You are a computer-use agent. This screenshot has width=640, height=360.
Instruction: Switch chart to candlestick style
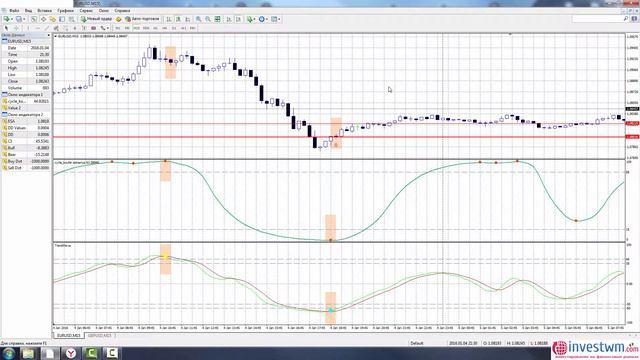(178, 19)
